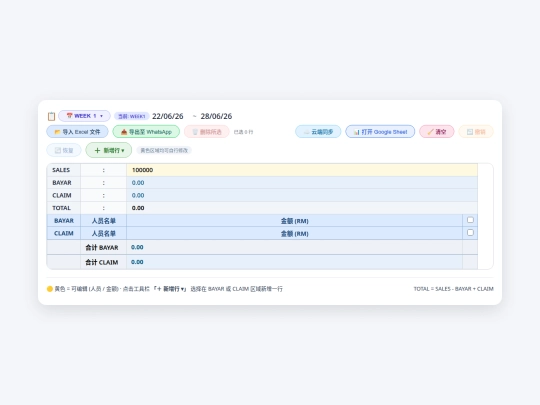Click 导出至 WhatsApp export button
Viewport: 540px width, 405px height.
point(146,132)
